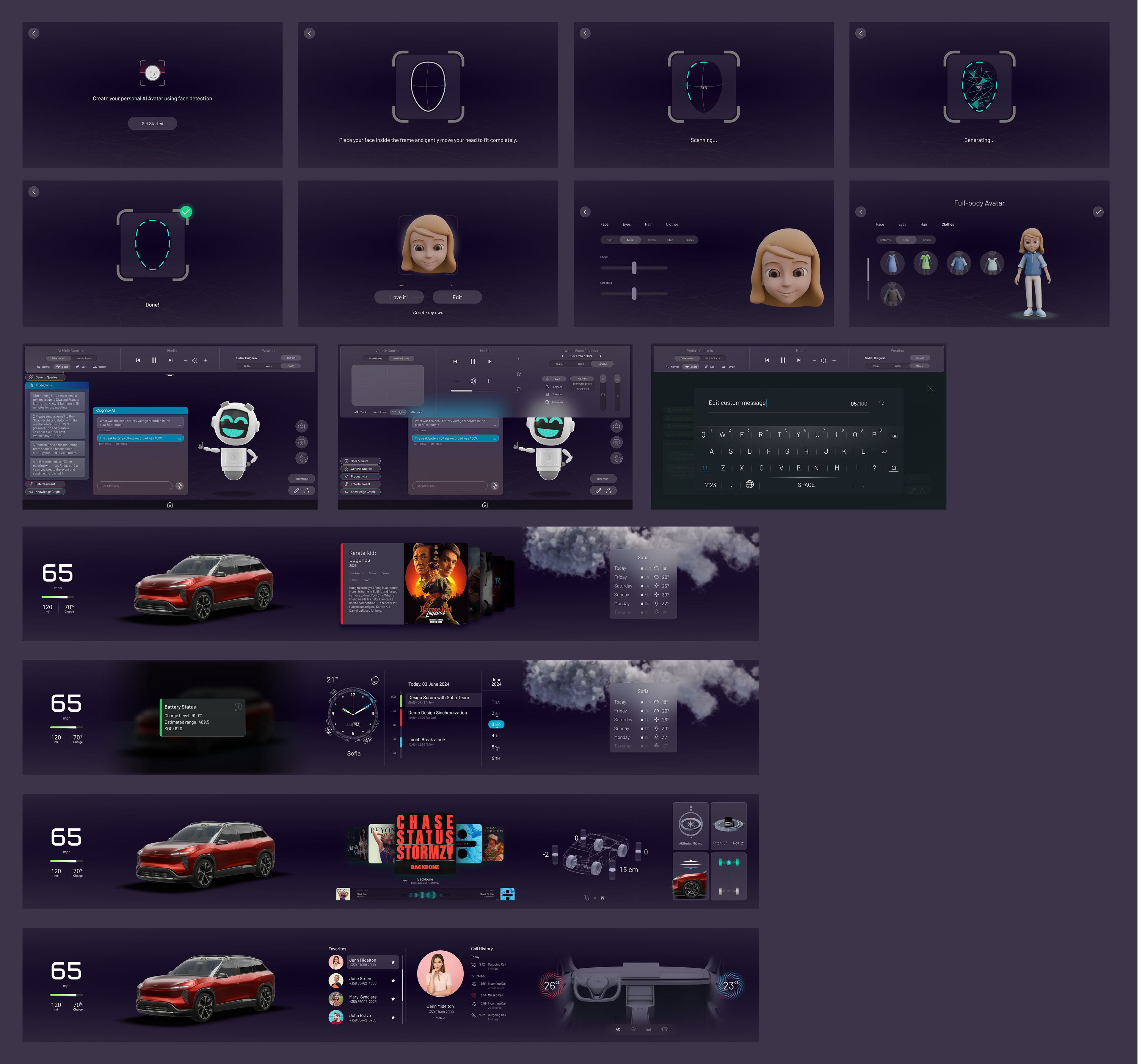Screen dimensions: 1142x1064
Task: Pause media in the keyboard screen top bar
Action: [x=783, y=360]
